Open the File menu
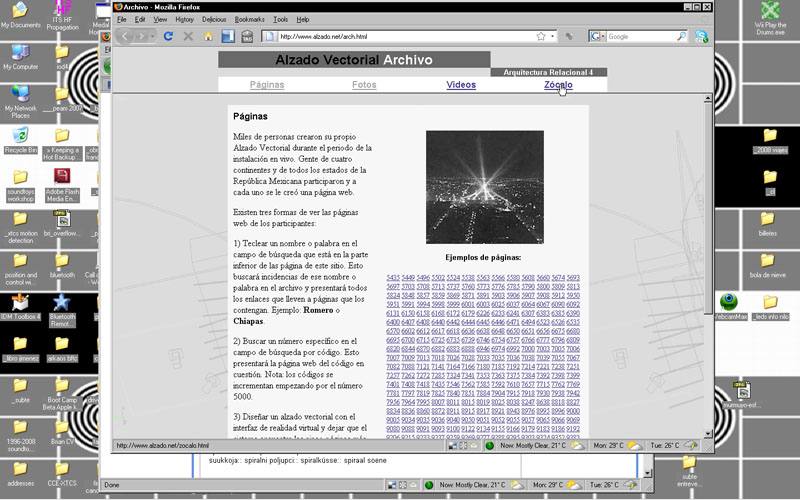The image size is (800, 500). click(121, 19)
